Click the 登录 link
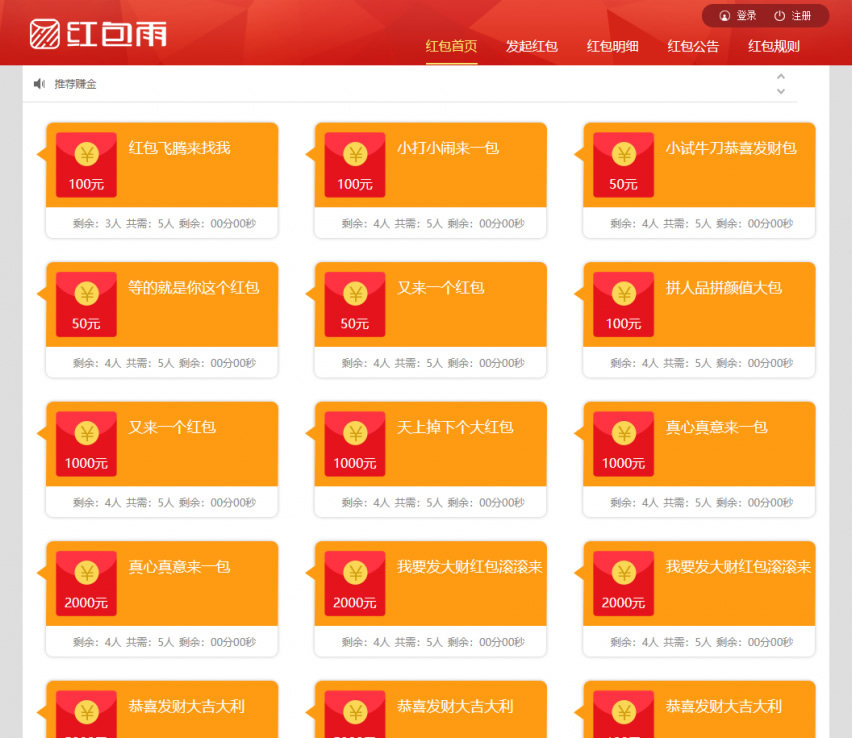The image size is (852, 738). [x=746, y=16]
